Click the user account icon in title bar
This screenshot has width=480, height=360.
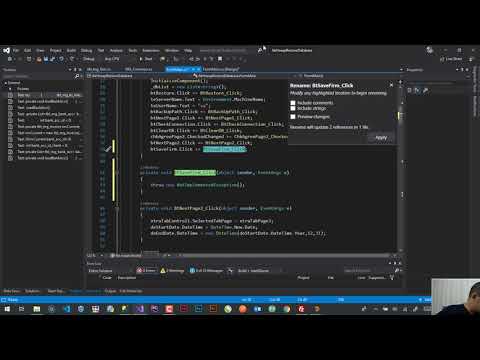tap(430, 50)
